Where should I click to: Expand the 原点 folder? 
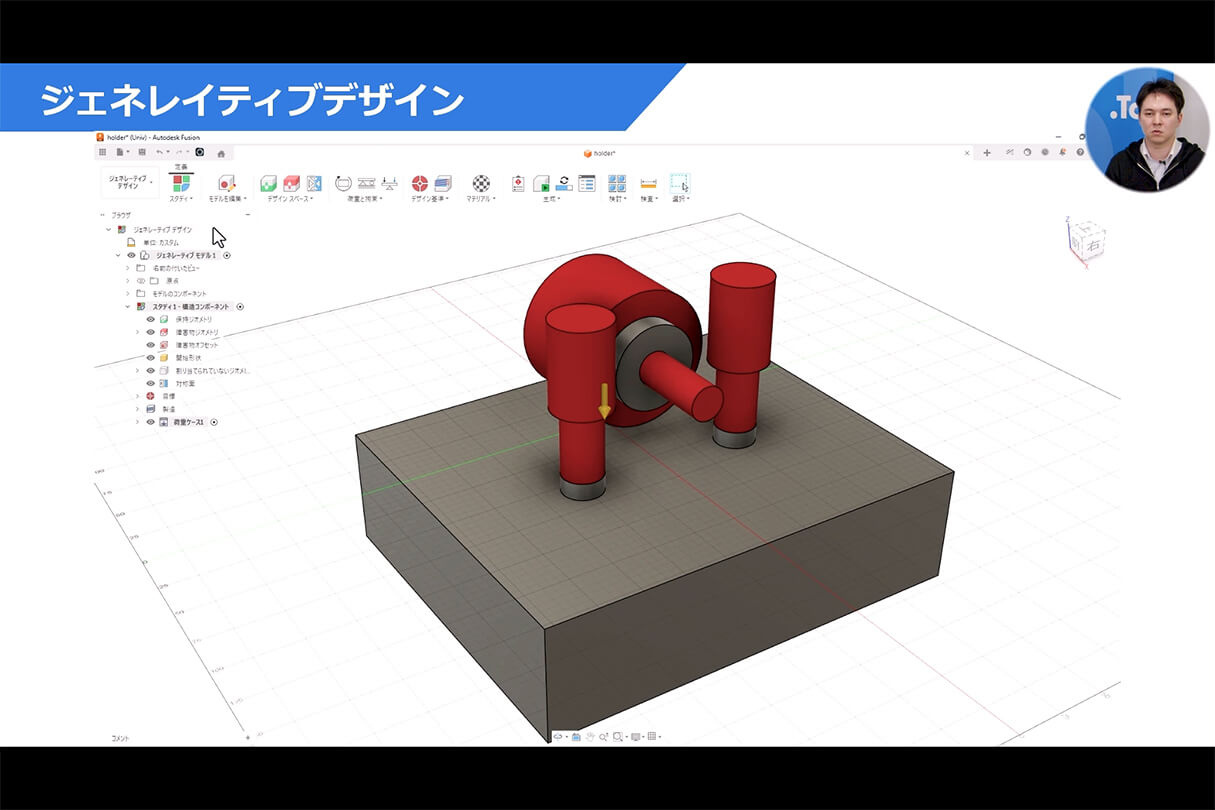click(x=127, y=281)
